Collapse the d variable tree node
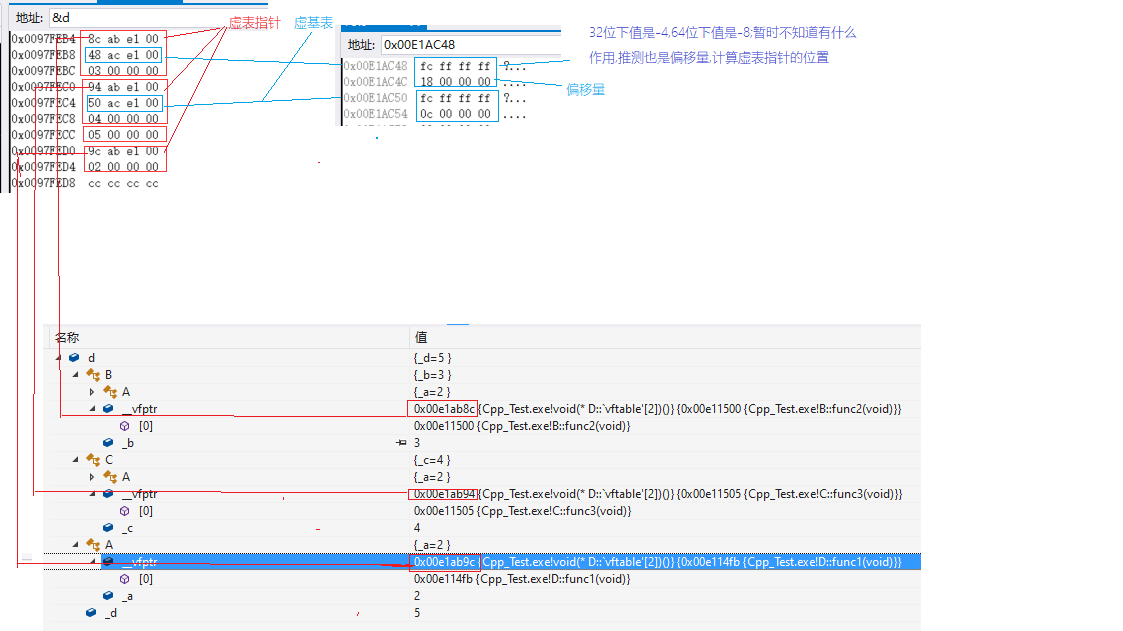The height and width of the screenshot is (631, 1123). pyautogui.click(x=59, y=357)
